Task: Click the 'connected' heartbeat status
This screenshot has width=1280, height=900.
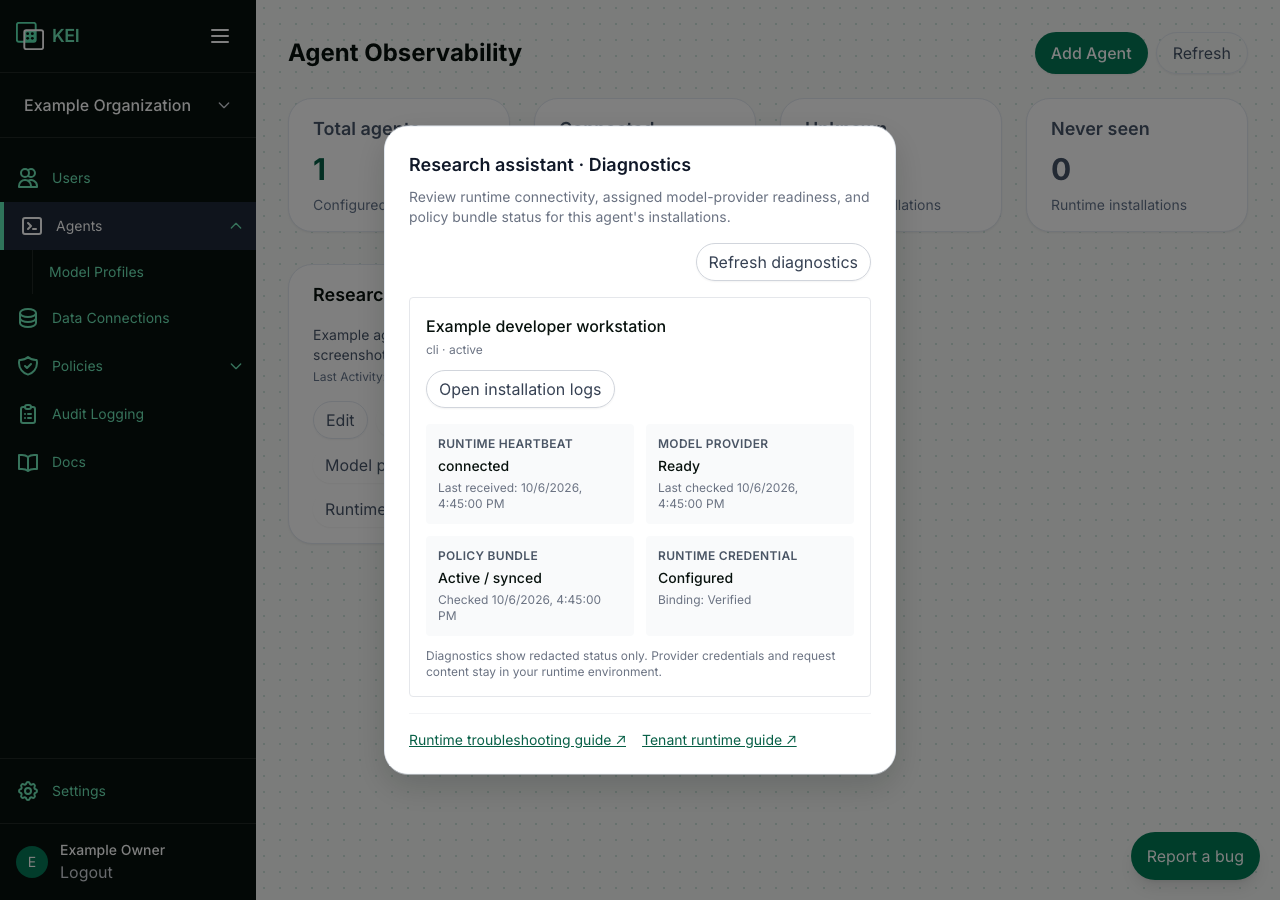Action: pyautogui.click(x=473, y=466)
